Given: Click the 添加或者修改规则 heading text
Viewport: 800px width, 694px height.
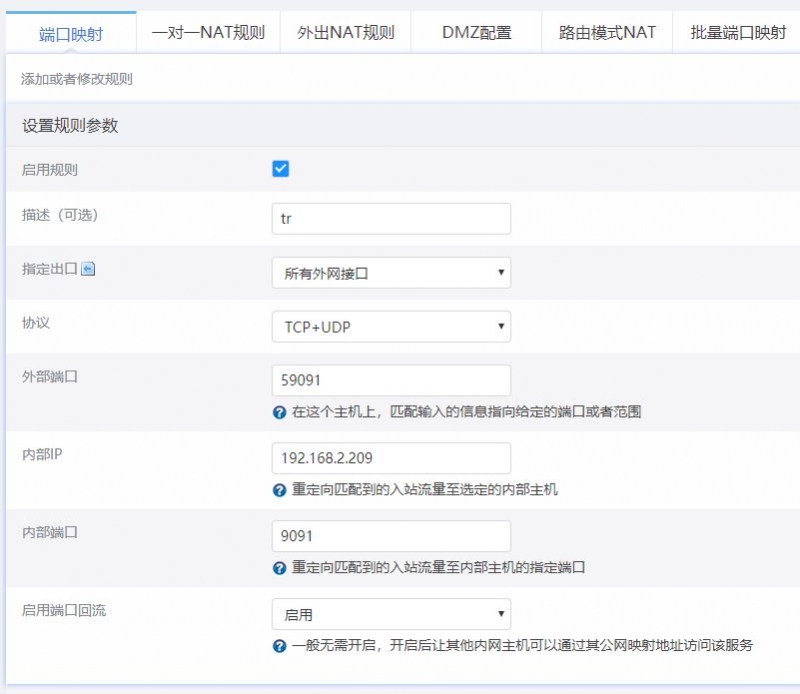Looking at the screenshot, I should [x=77, y=79].
